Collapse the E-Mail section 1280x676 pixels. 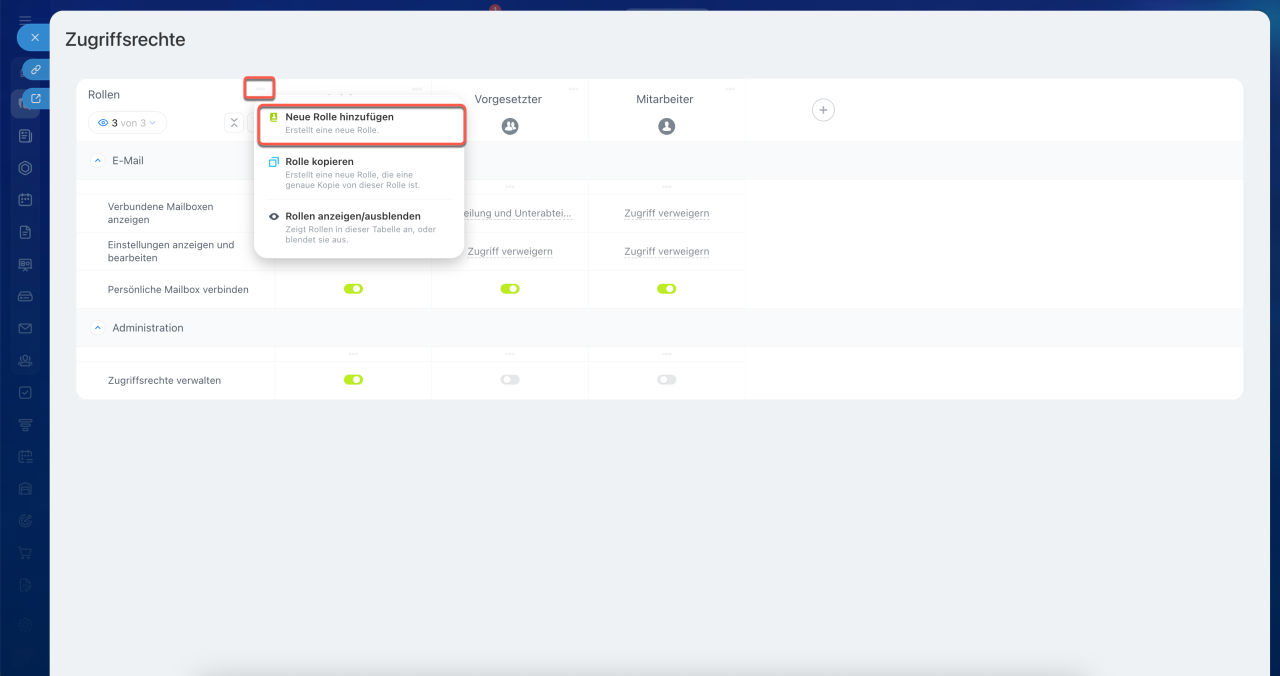[98, 160]
